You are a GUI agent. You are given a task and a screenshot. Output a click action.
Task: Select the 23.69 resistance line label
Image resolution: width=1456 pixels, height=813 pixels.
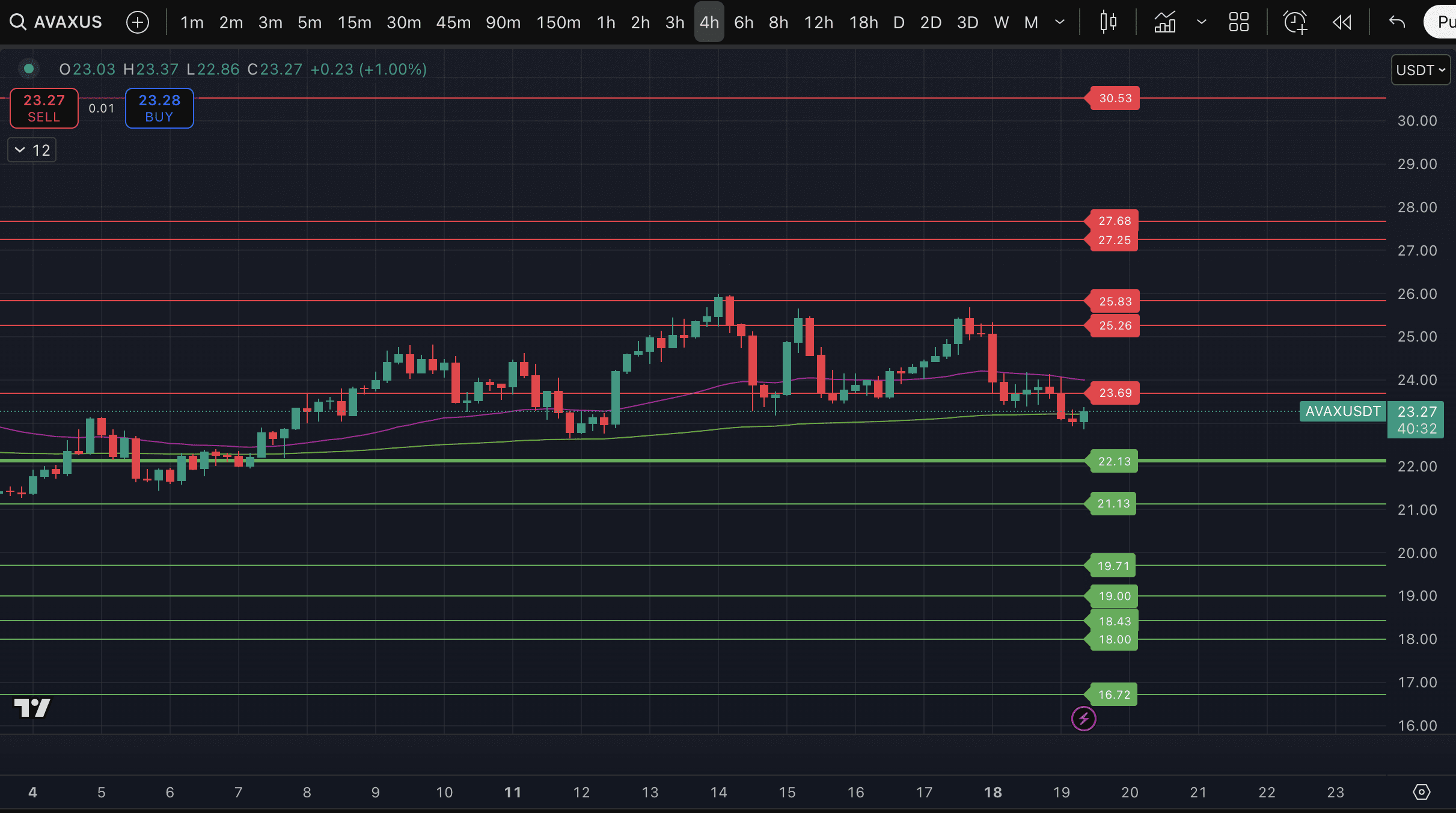(1112, 393)
